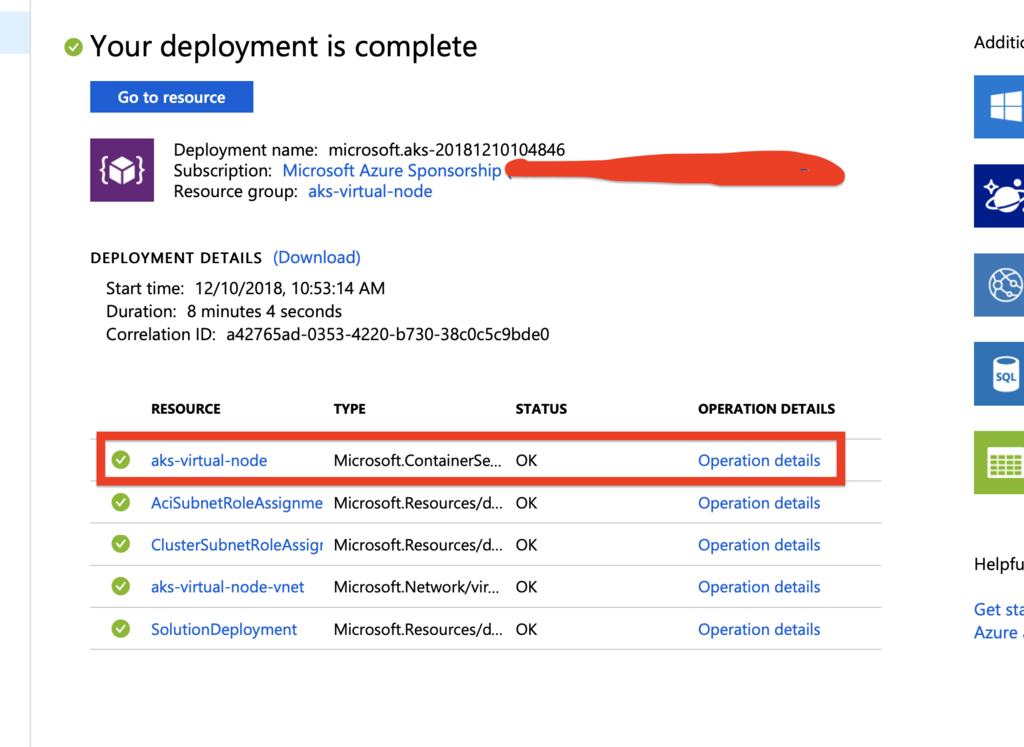Select the AciSubnetRoleAssignment resource link
The width and height of the screenshot is (1024, 747).
pyautogui.click(x=237, y=503)
